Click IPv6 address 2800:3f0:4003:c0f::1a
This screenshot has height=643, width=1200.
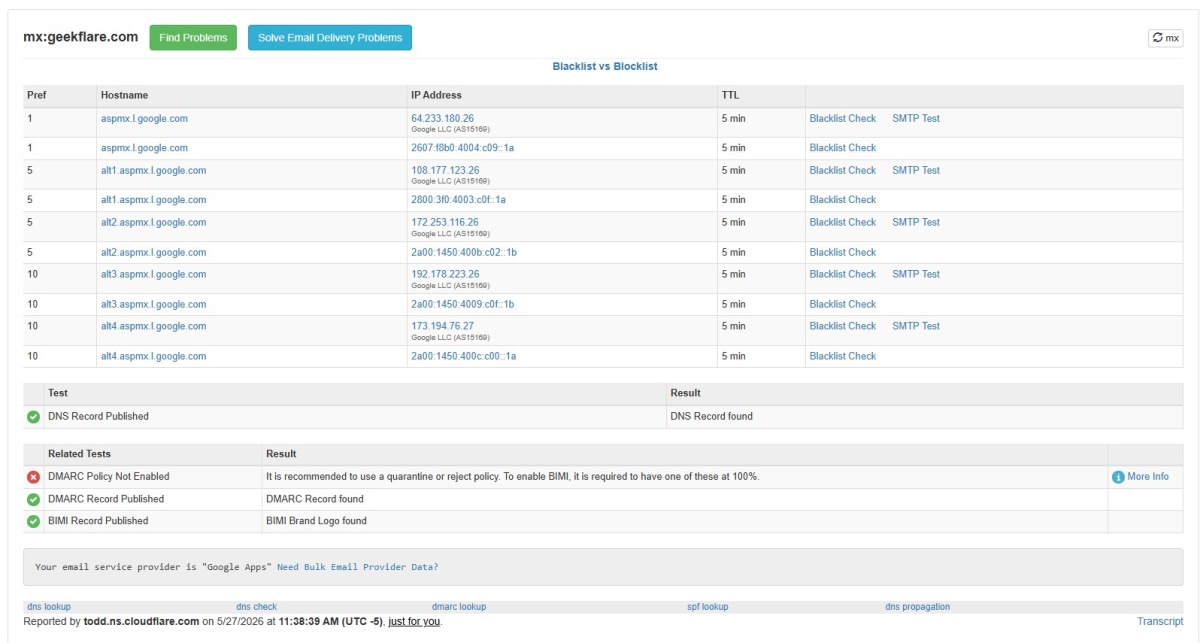coord(458,200)
